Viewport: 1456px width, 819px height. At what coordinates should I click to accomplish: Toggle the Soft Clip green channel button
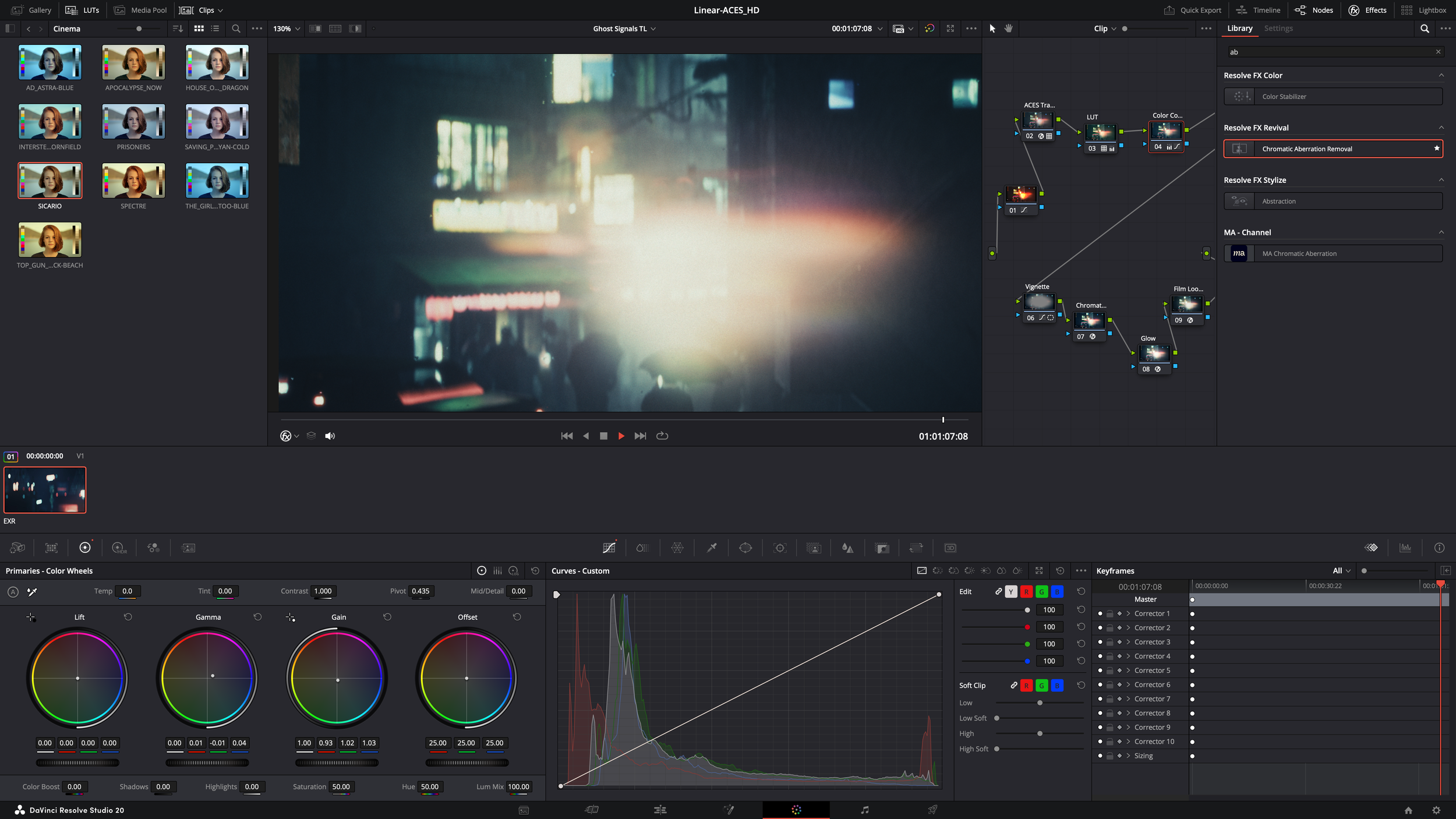point(1041,686)
